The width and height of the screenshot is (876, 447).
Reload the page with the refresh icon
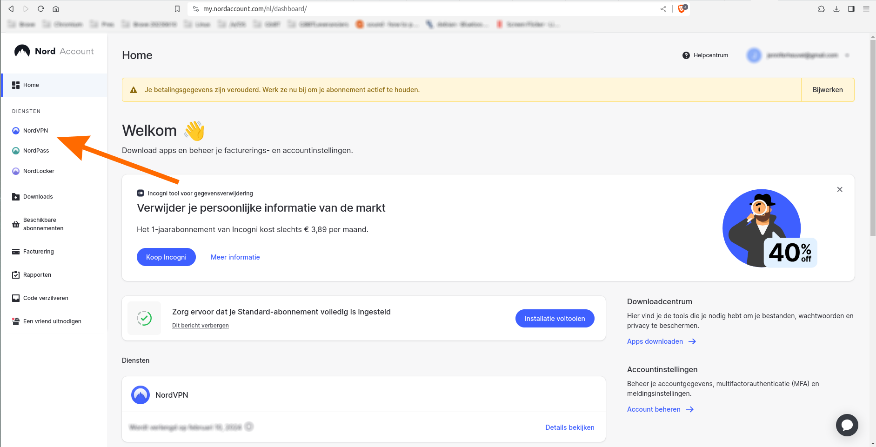pos(41,9)
